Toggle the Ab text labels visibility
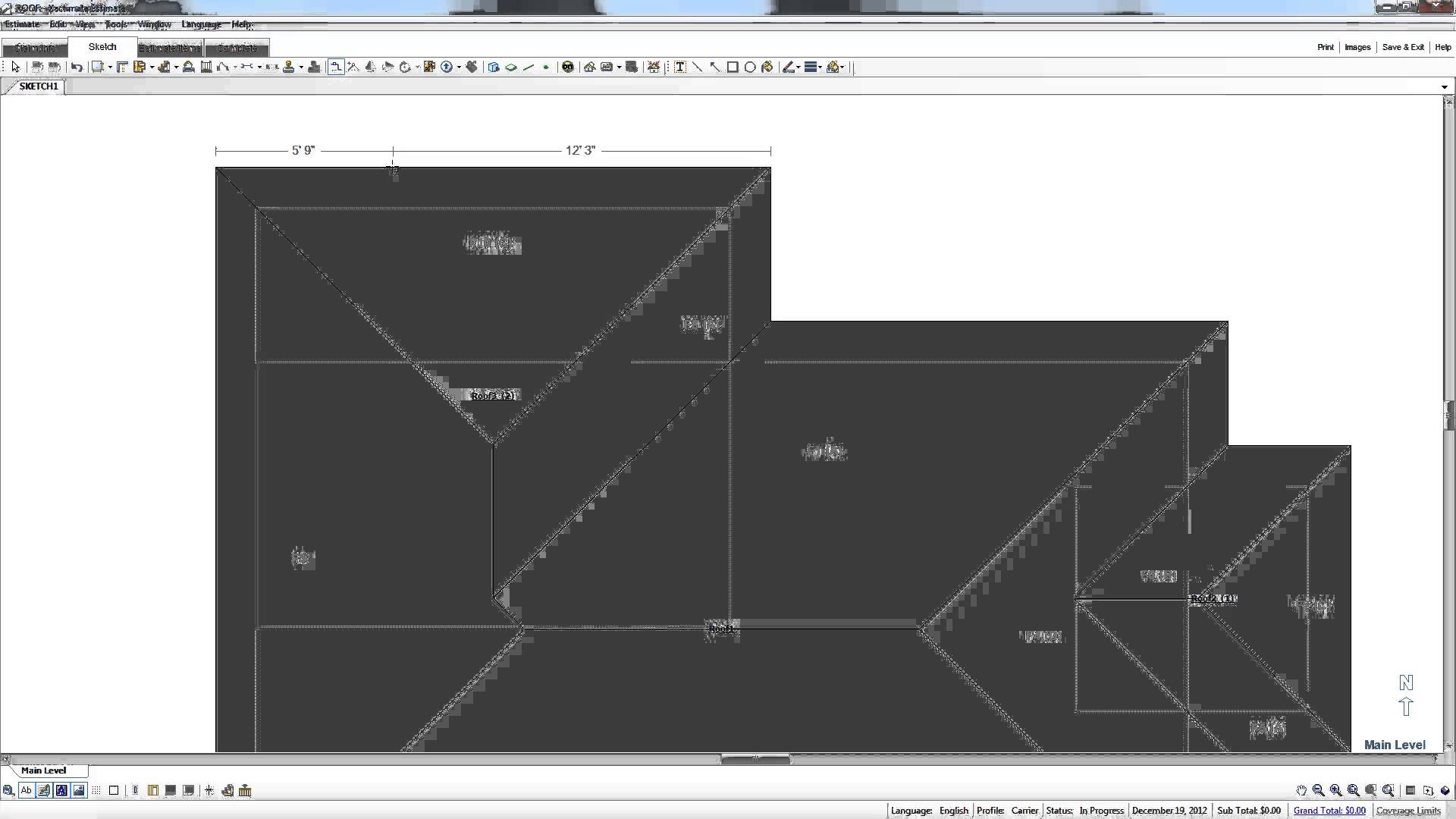The width and height of the screenshot is (1456, 819). [27, 790]
